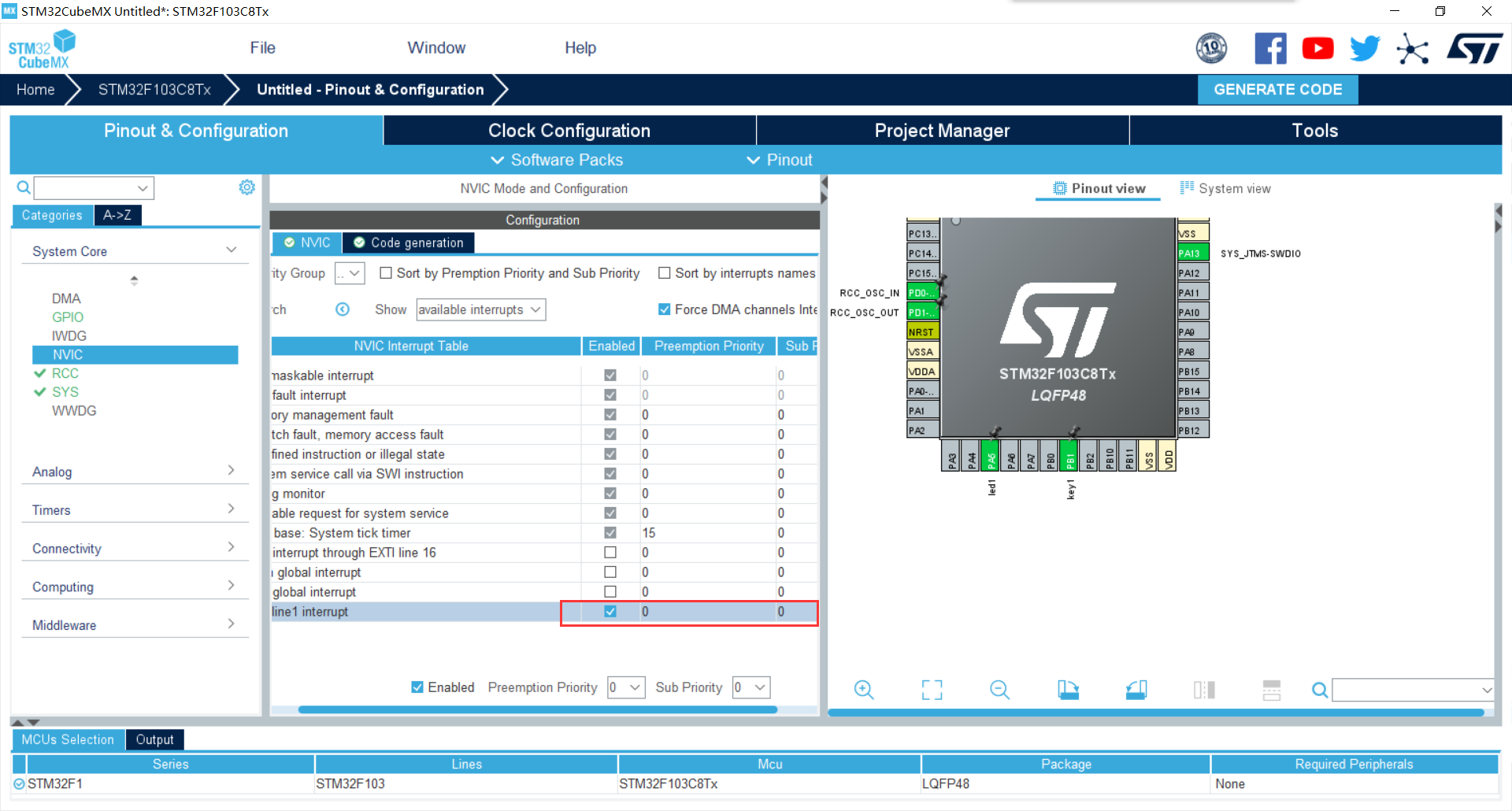Toggle System tick timer enabled checkbox
Viewport: 1512px width, 811px height.
click(610, 533)
